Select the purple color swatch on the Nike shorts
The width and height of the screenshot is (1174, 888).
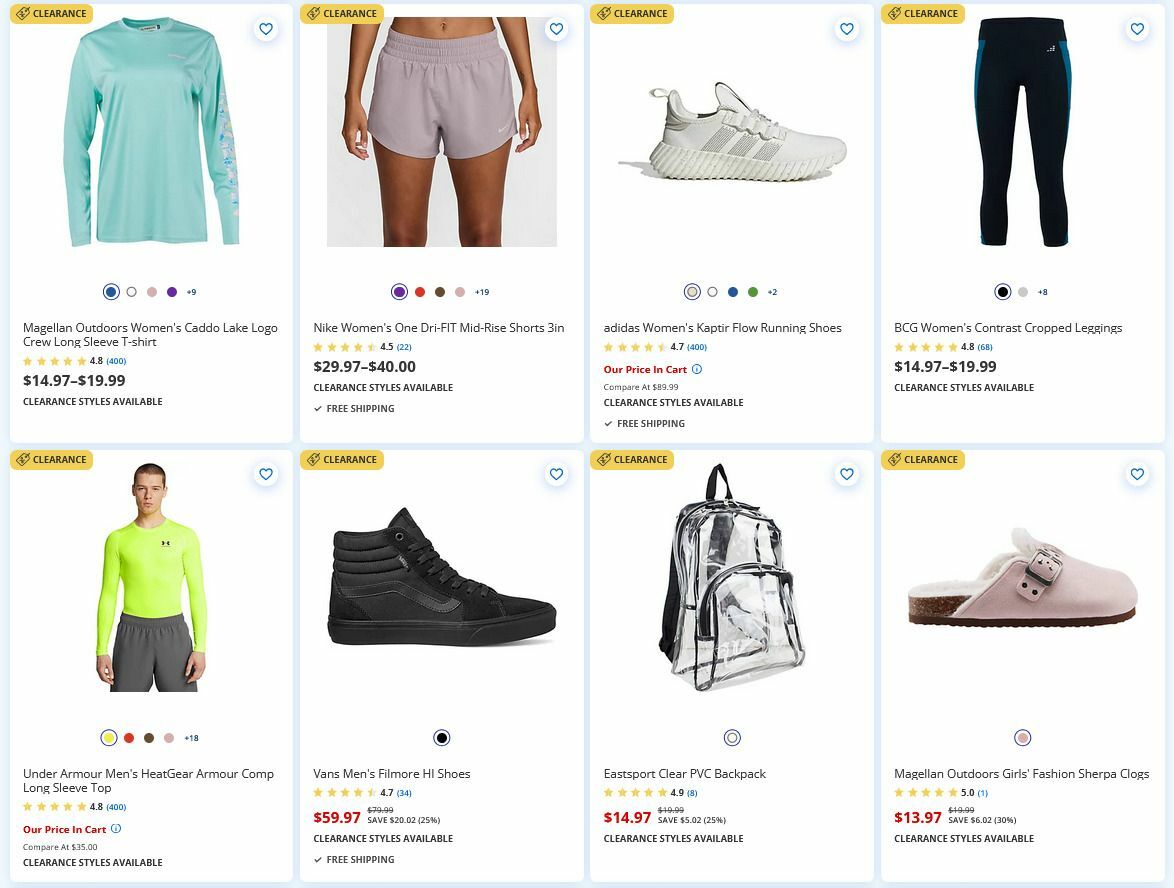coord(400,292)
